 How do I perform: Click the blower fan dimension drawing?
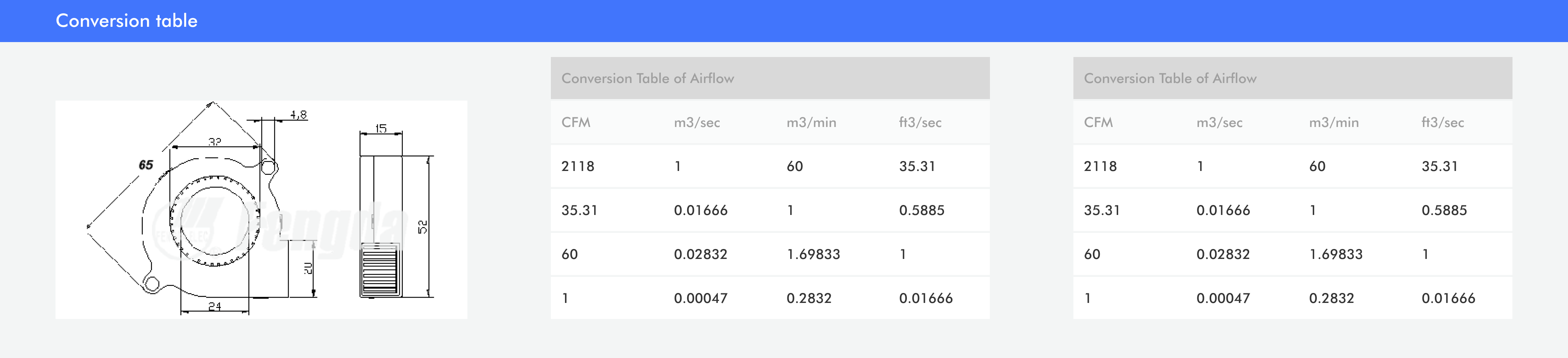point(261,210)
